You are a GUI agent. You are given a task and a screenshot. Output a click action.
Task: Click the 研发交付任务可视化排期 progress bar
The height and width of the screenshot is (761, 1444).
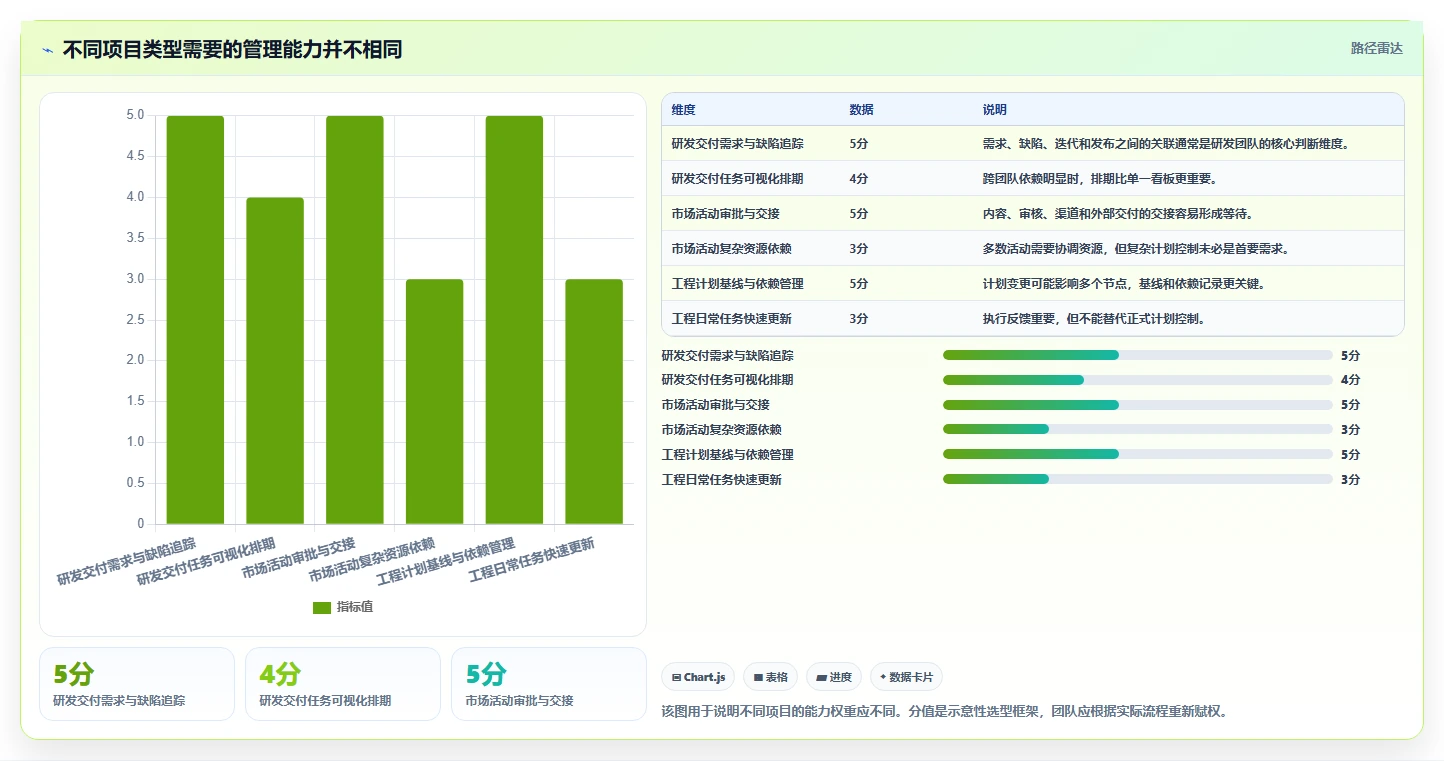[x=1138, y=380]
